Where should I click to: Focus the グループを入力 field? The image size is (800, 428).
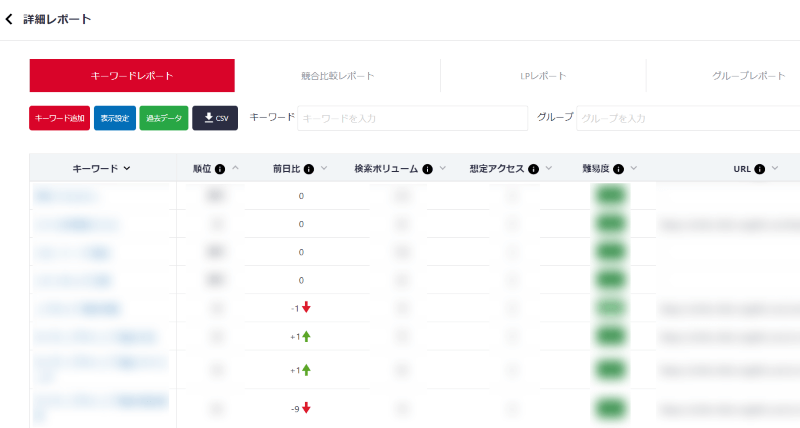688,118
